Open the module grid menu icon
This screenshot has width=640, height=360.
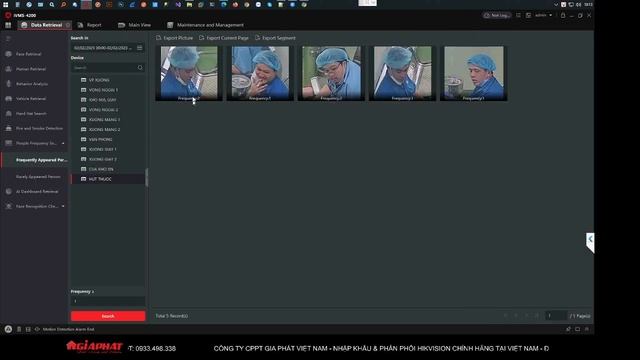(x=8, y=25)
